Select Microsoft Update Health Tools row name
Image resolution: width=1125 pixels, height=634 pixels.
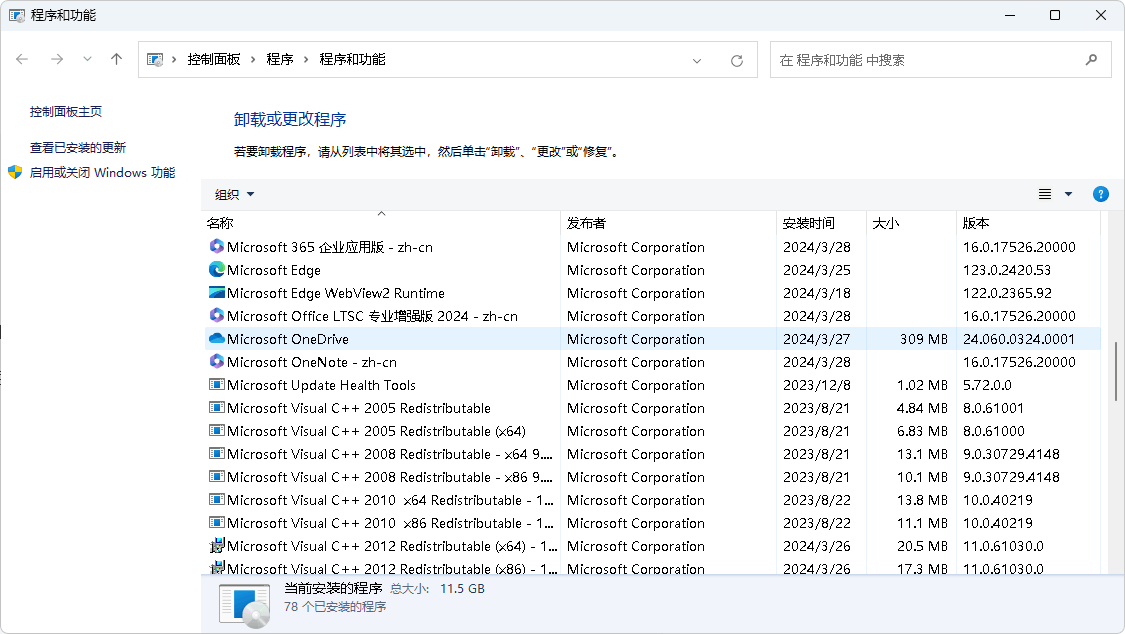[x=321, y=385]
